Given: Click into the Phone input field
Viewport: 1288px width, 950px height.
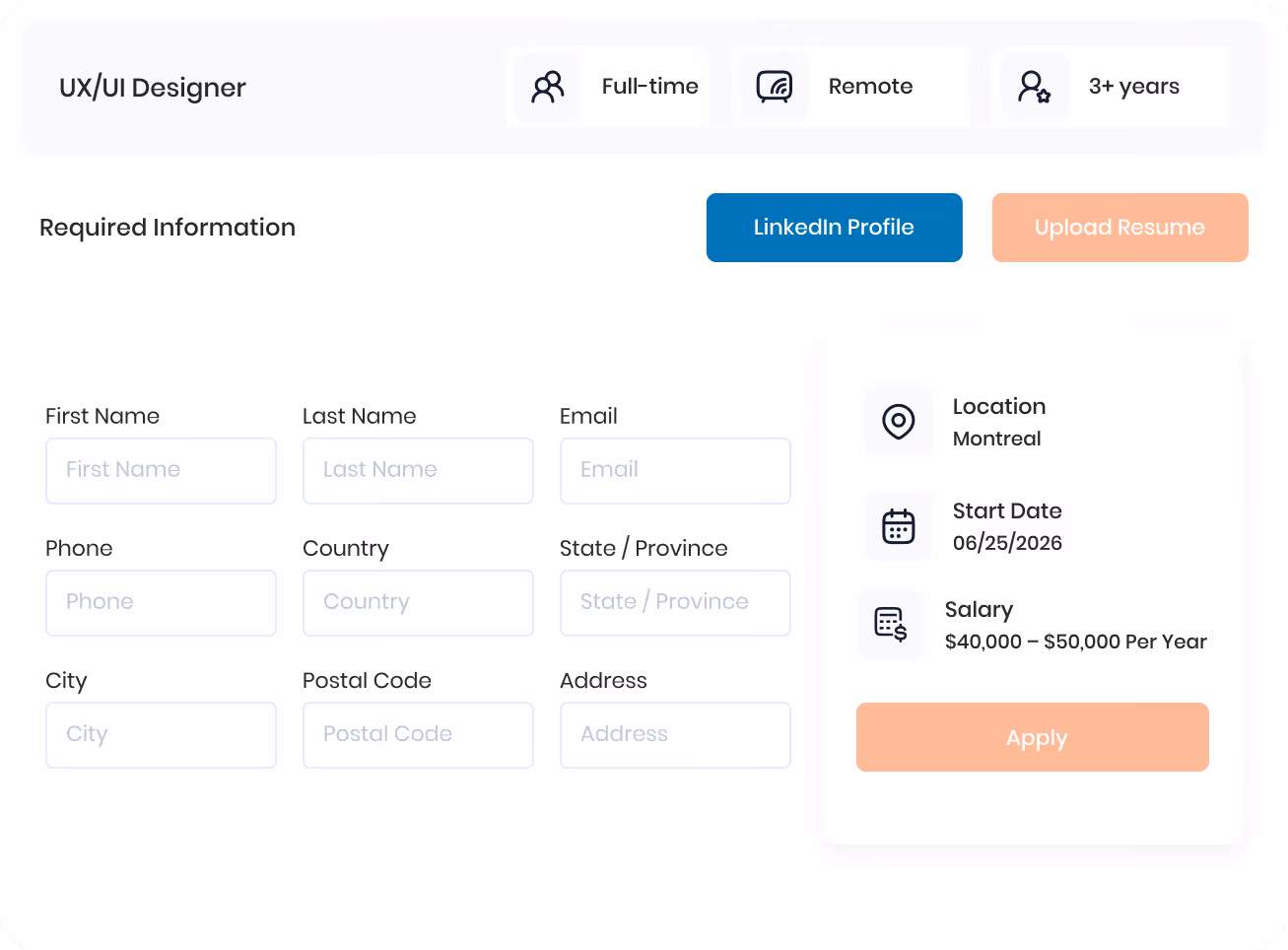Looking at the screenshot, I should (162, 603).
